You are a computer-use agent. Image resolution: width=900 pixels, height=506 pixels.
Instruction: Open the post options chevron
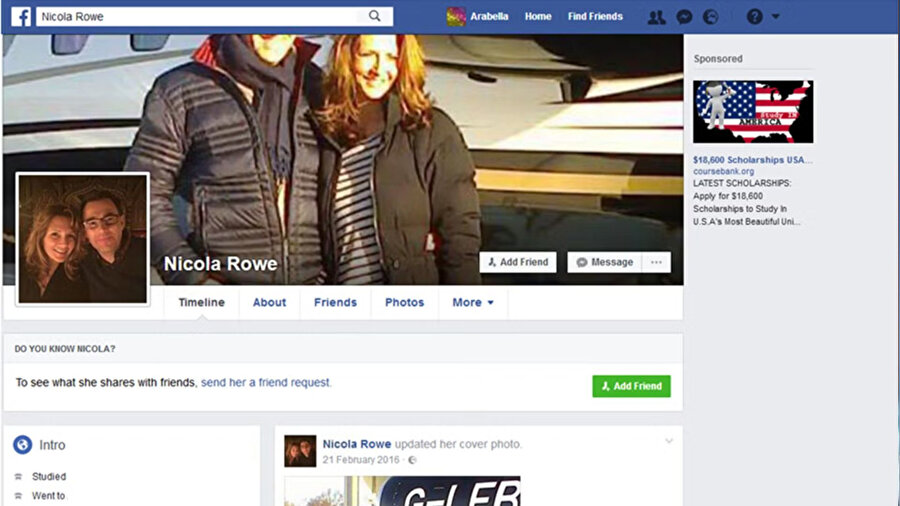[x=669, y=441]
